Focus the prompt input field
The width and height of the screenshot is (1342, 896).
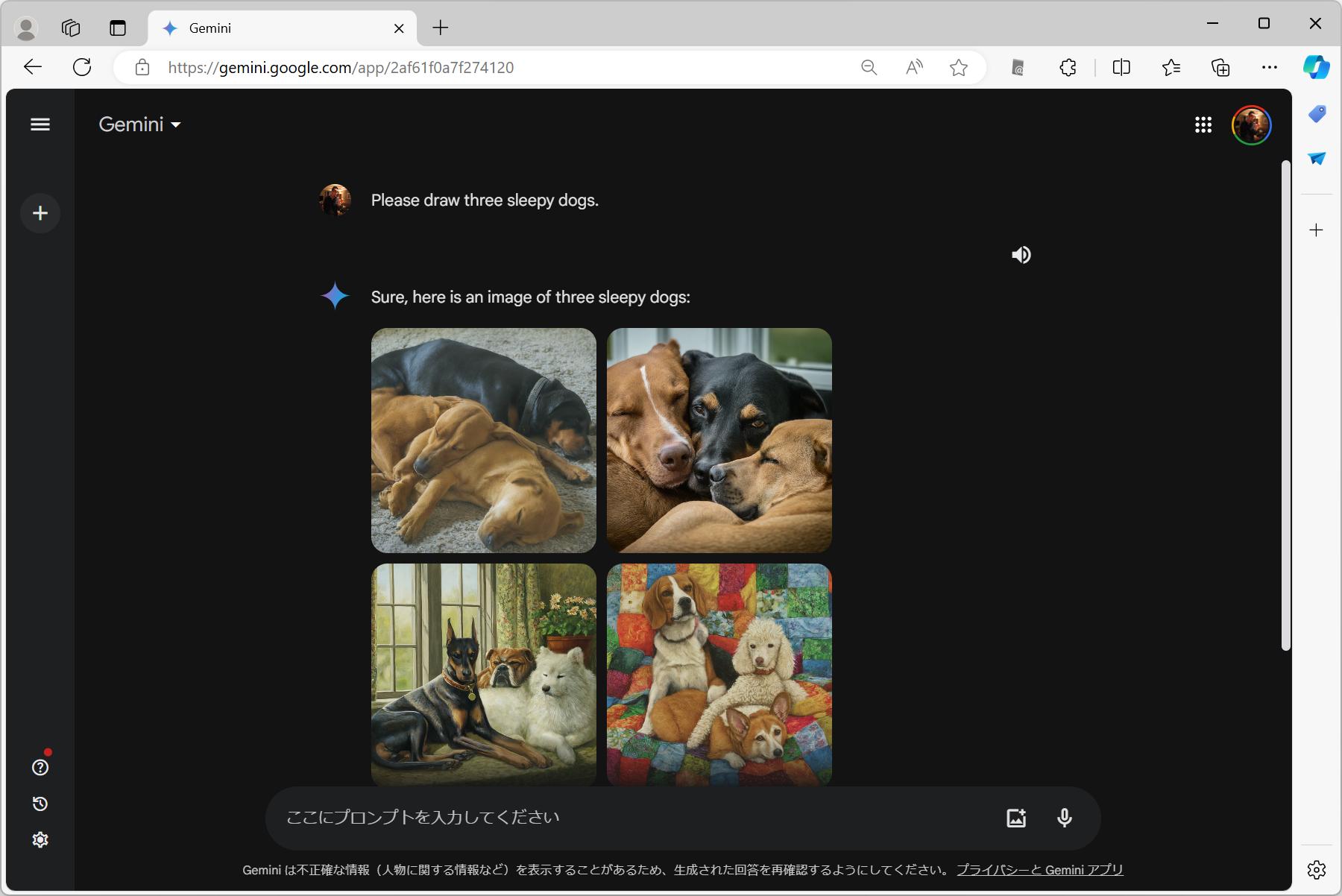click(634, 818)
